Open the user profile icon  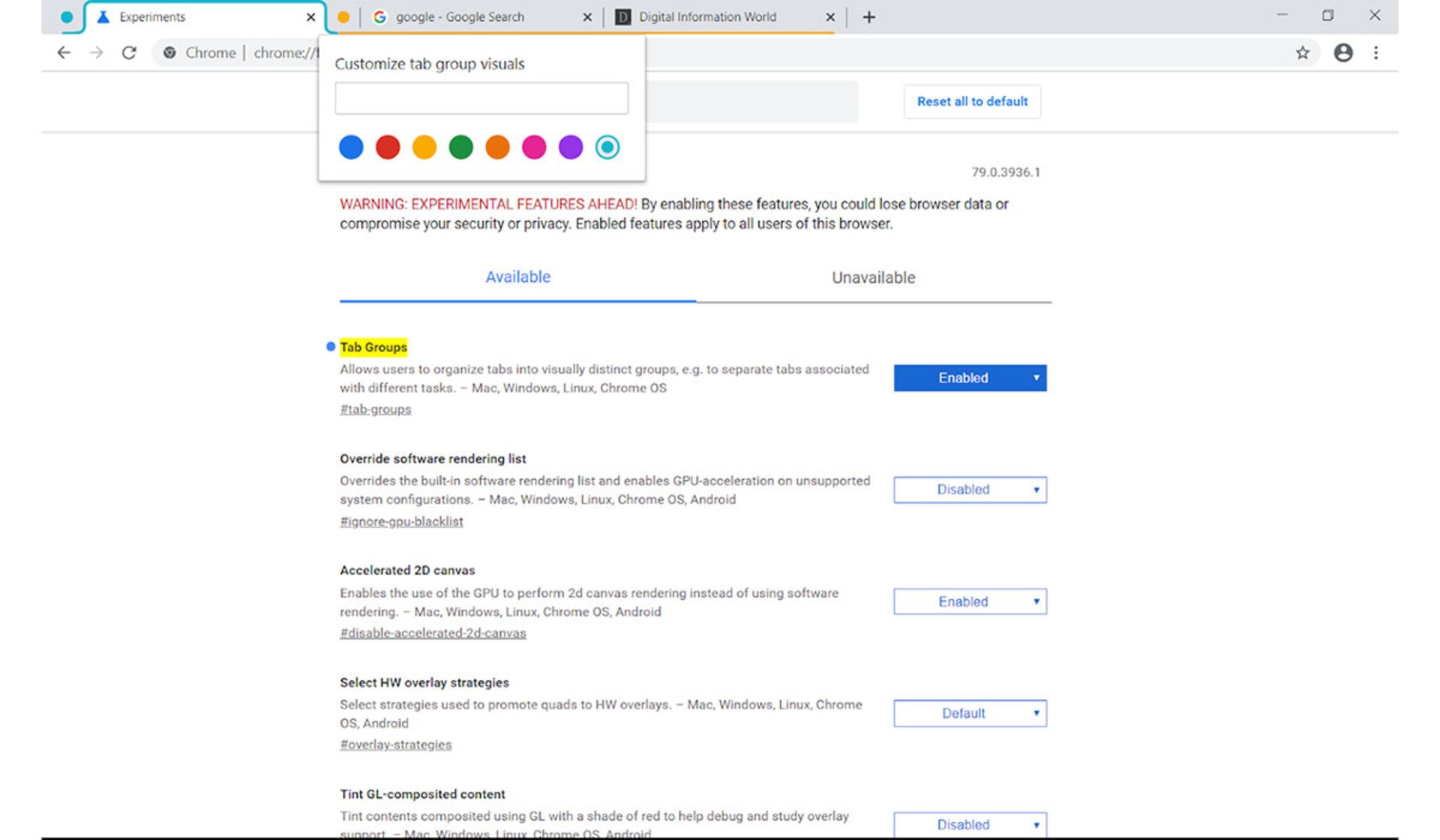[x=1343, y=52]
